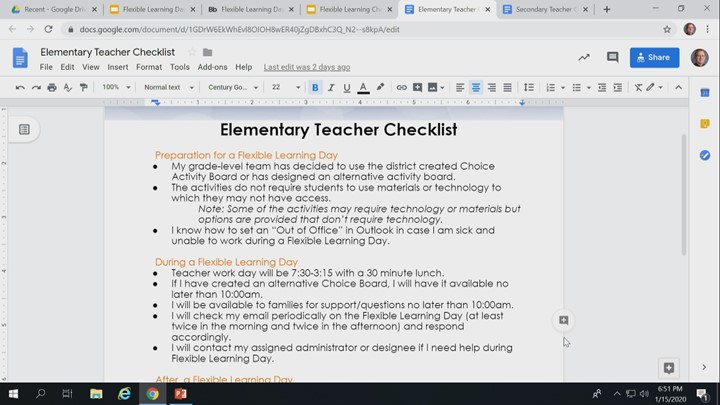Expand bulleted list style options
This screenshot has width=720, height=405.
coord(589,87)
